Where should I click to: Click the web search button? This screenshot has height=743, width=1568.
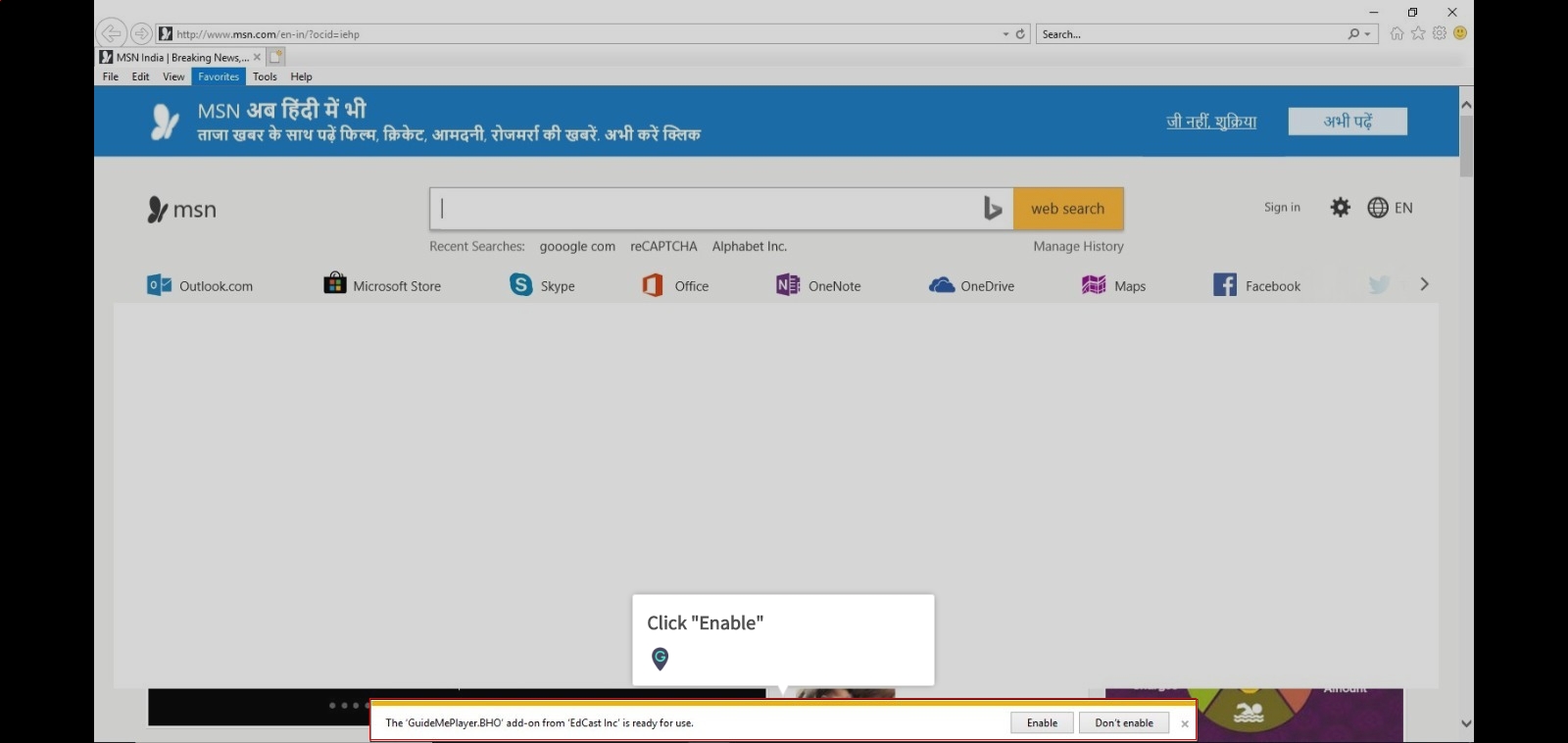pyautogui.click(x=1068, y=209)
